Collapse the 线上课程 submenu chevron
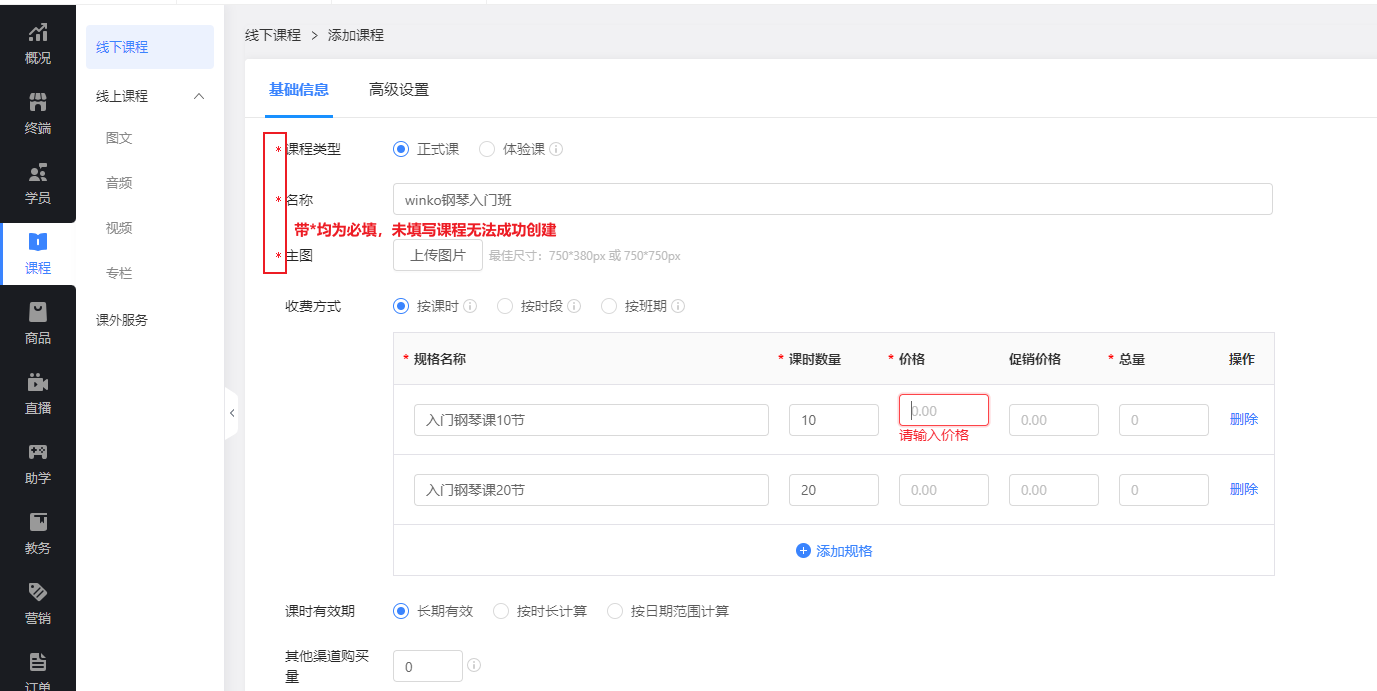 (x=198, y=96)
